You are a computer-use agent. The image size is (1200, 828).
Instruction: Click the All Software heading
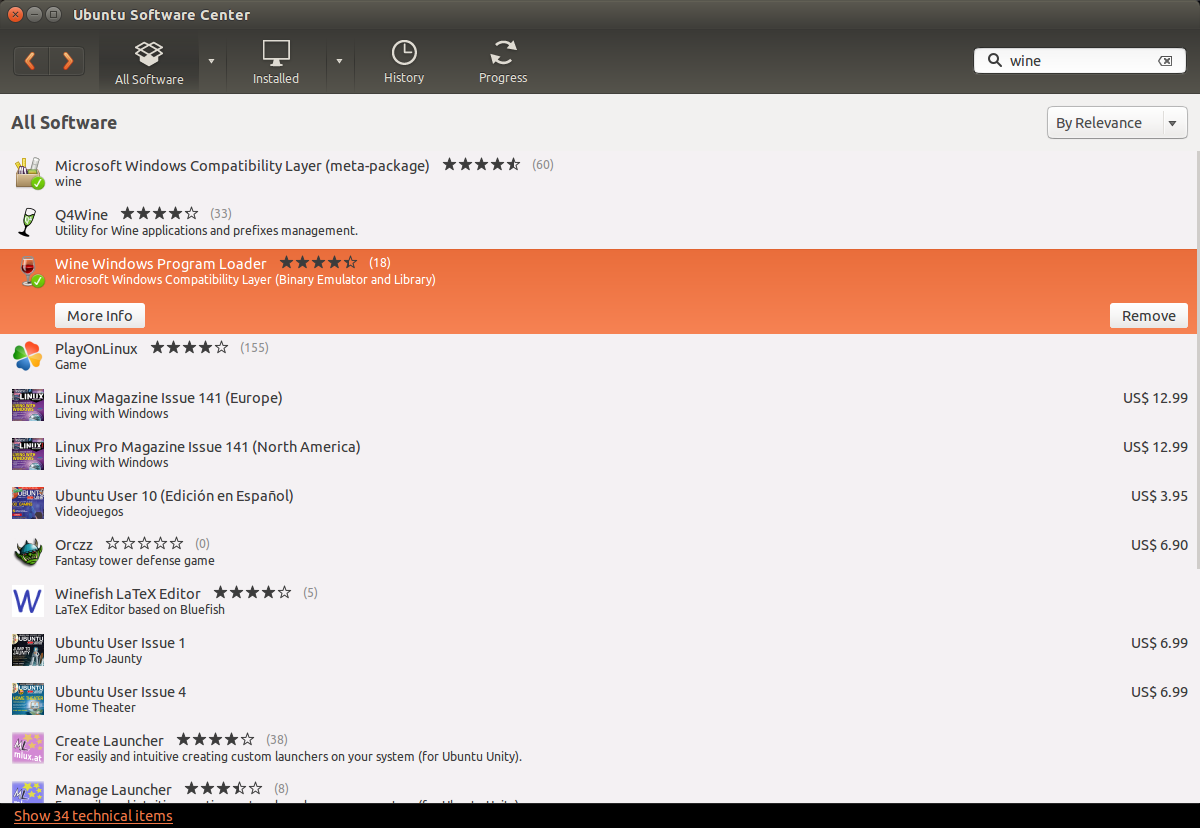64,123
